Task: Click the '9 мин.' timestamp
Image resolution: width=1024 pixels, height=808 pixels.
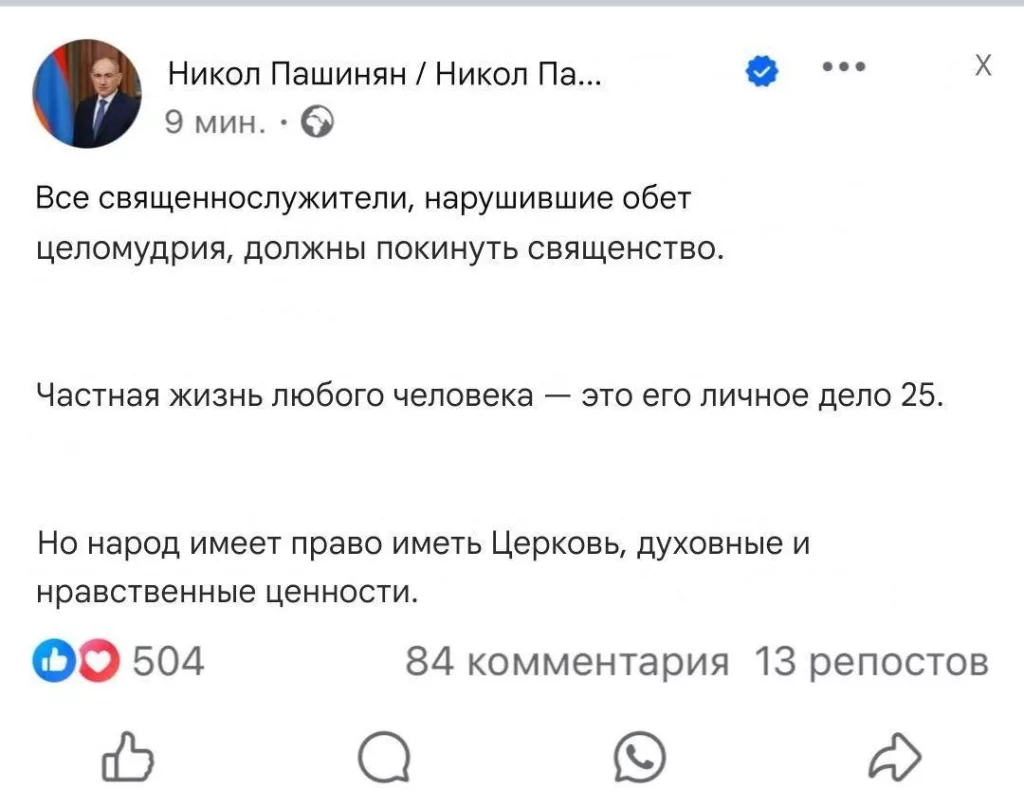Action: (213, 122)
